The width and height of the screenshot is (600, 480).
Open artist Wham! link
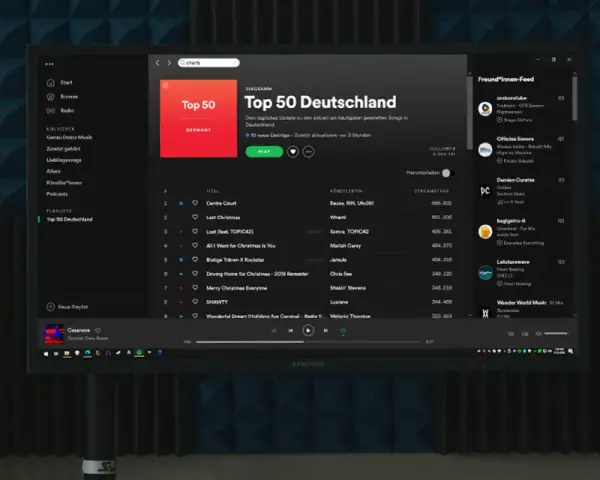coord(338,217)
